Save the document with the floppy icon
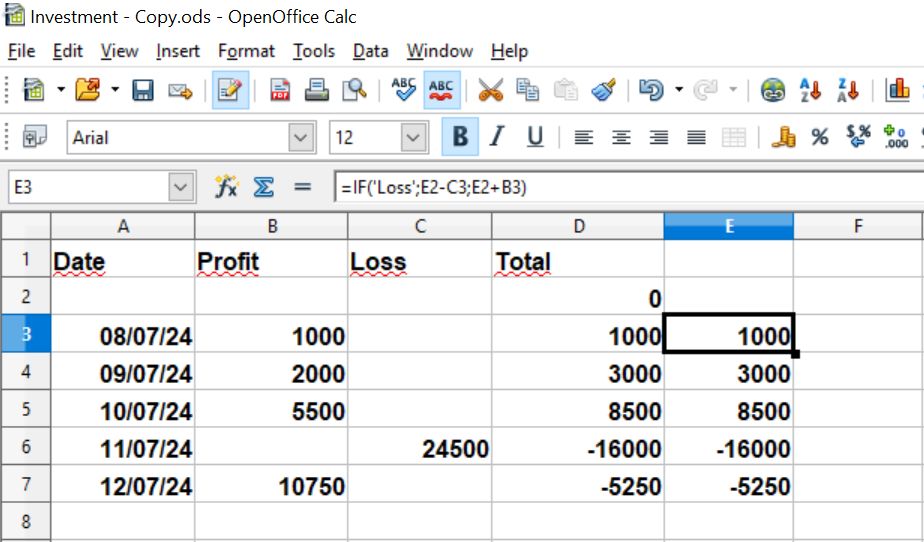This screenshot has width=924, height=542. (143, 90)
